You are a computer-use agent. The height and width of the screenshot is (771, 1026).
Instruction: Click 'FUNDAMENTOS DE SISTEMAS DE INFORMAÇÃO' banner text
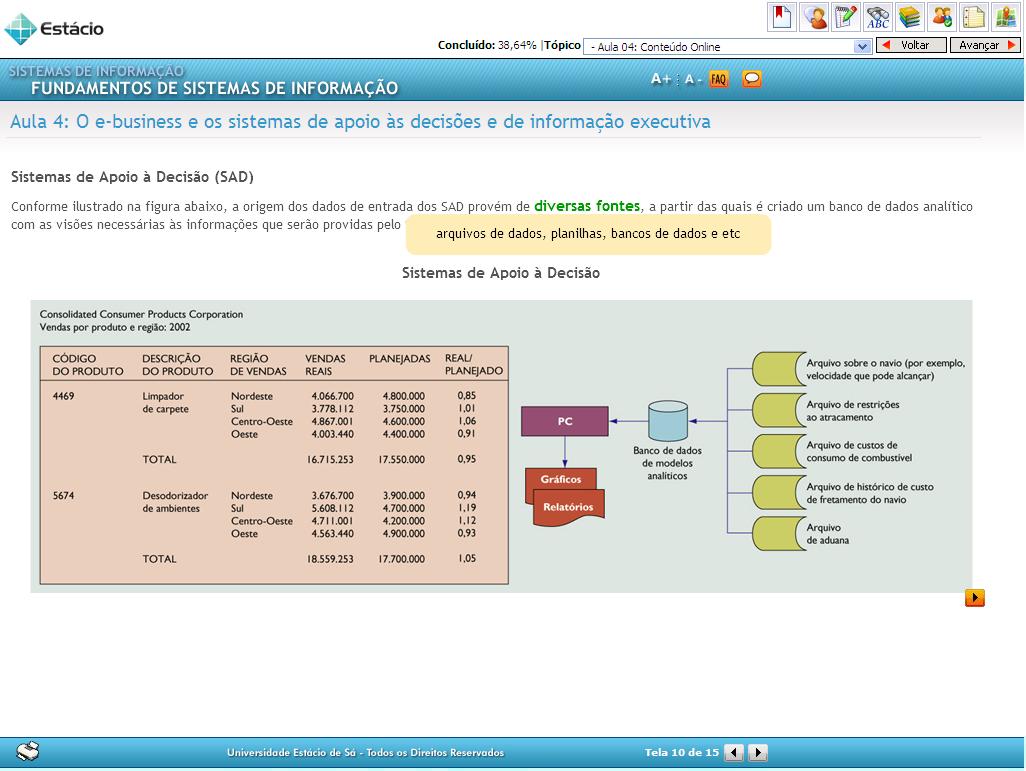click(x=214, y=88)
